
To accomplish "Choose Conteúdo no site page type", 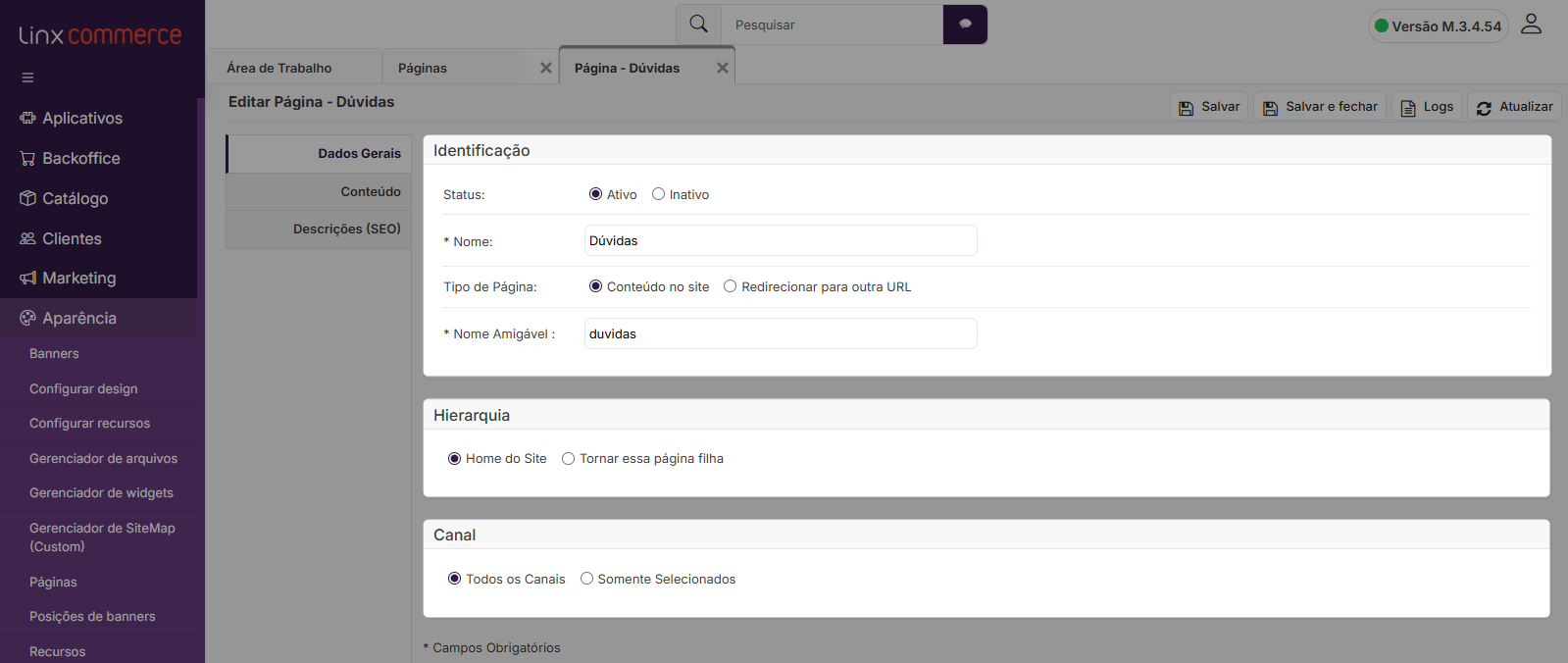I will tap(595, 286).
